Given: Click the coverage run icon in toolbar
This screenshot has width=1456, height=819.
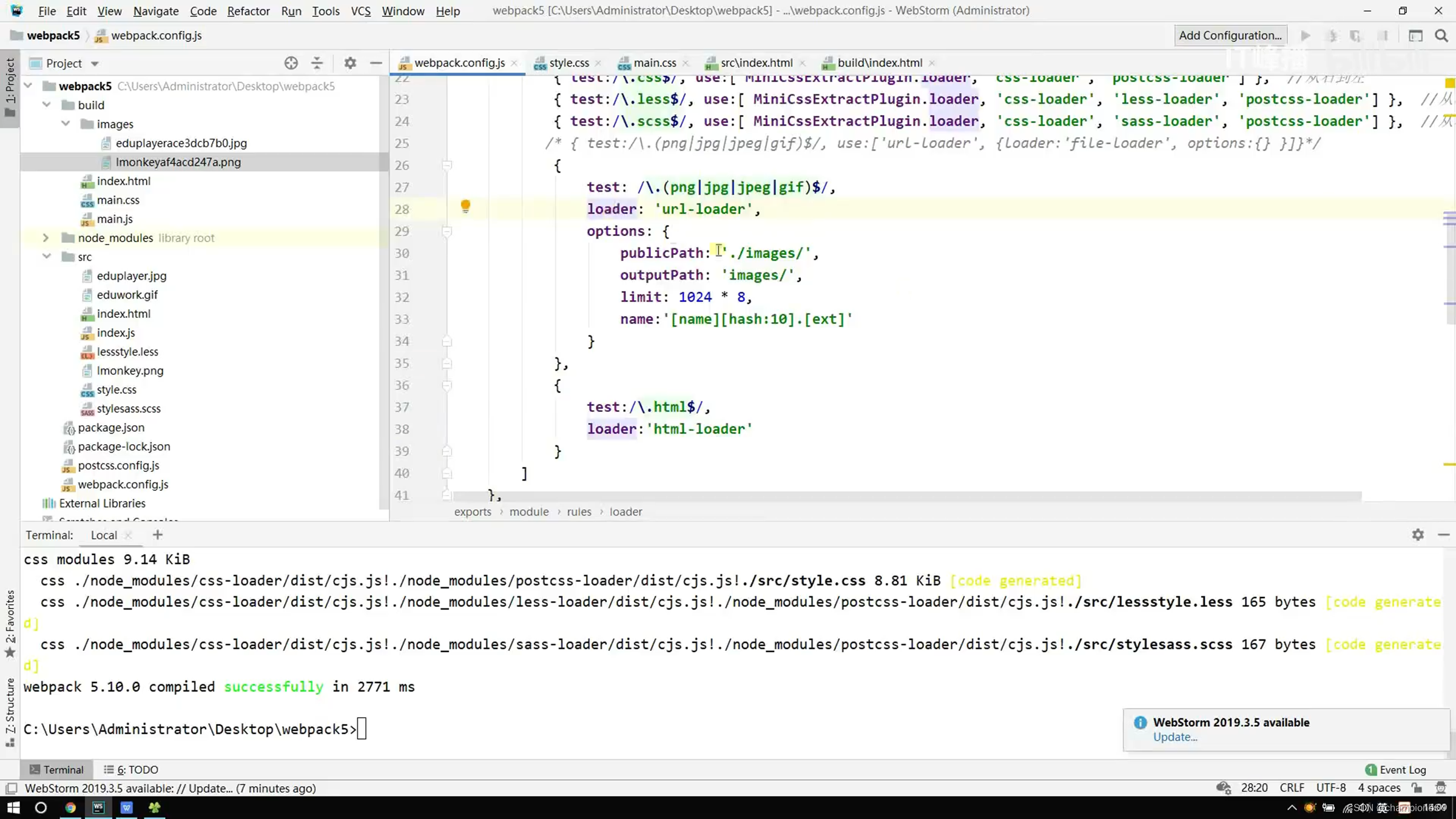Looking at the screenshot, I should click(x=1355, y=36).
